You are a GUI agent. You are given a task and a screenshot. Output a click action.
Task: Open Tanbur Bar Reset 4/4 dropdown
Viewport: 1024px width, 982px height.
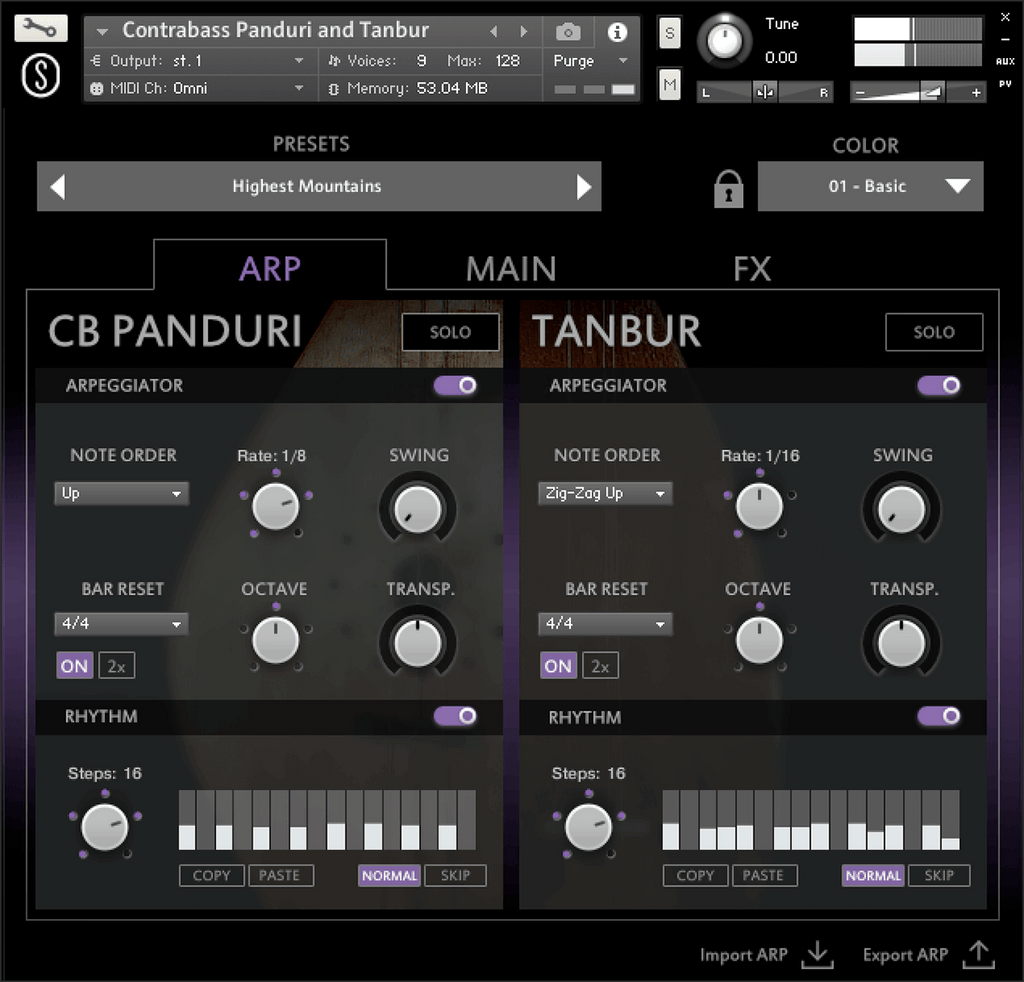coord(605,624)
